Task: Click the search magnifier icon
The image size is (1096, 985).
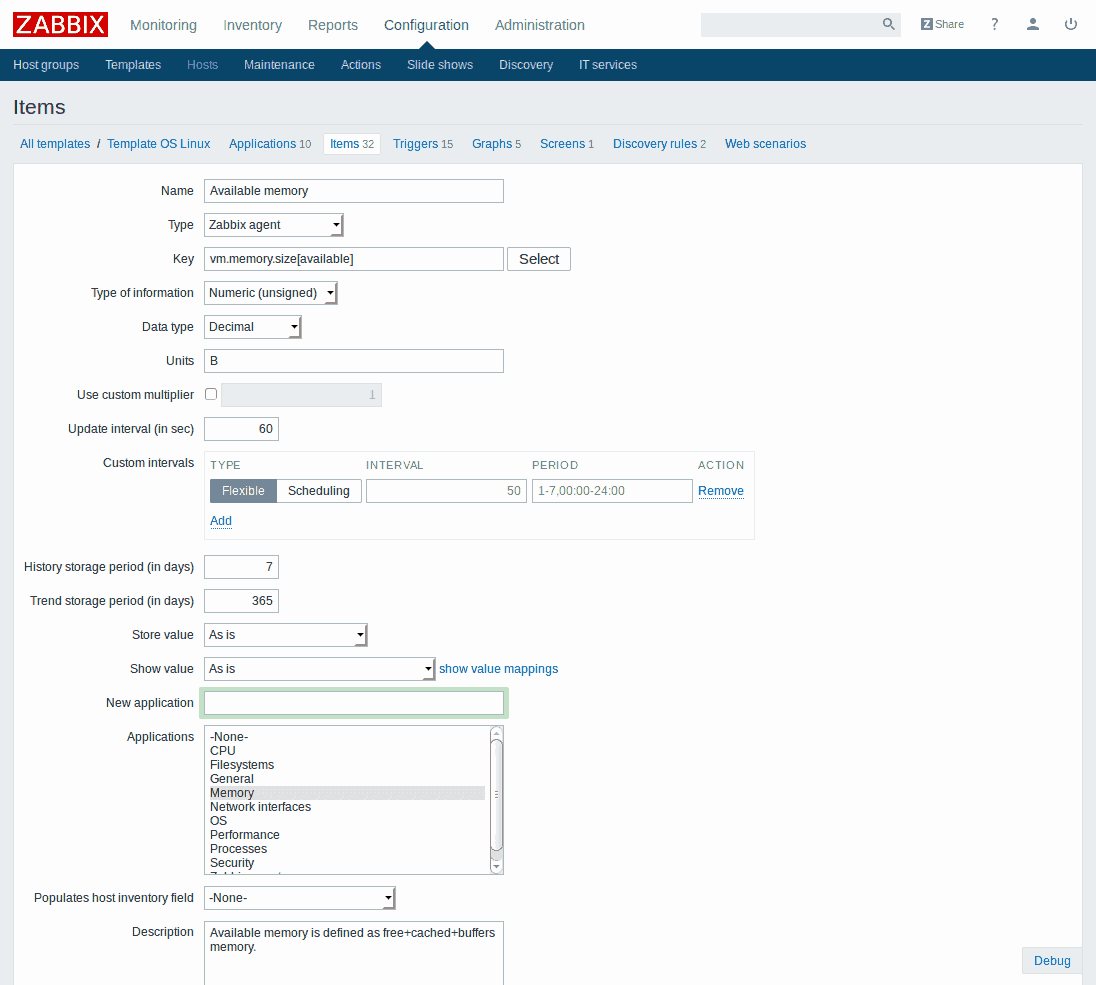Action: tap(887, 25)
